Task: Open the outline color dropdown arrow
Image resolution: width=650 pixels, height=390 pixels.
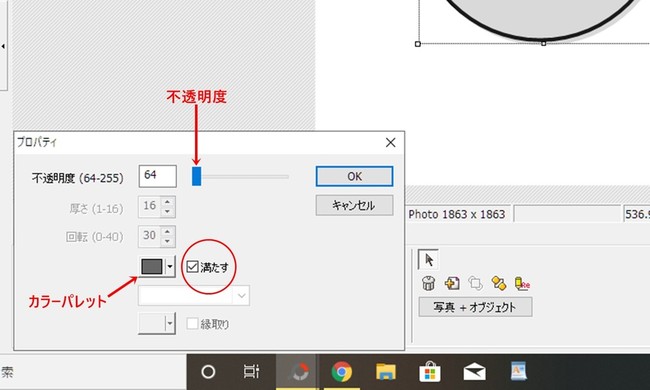Action: (x=170, y=324)
